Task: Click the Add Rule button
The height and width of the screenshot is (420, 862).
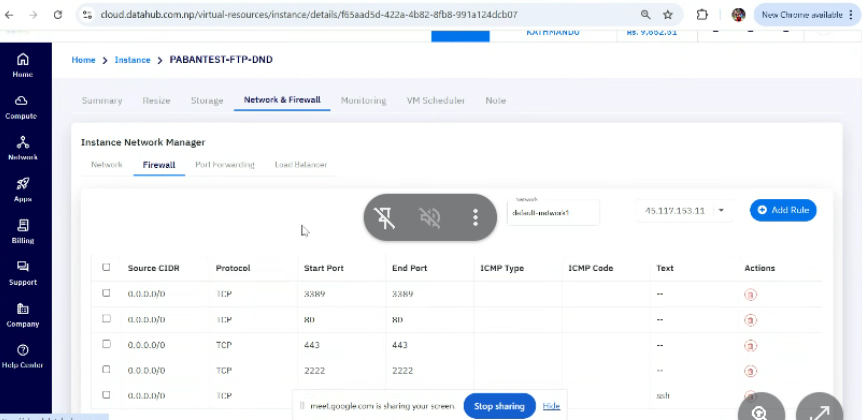Action: 783,210
